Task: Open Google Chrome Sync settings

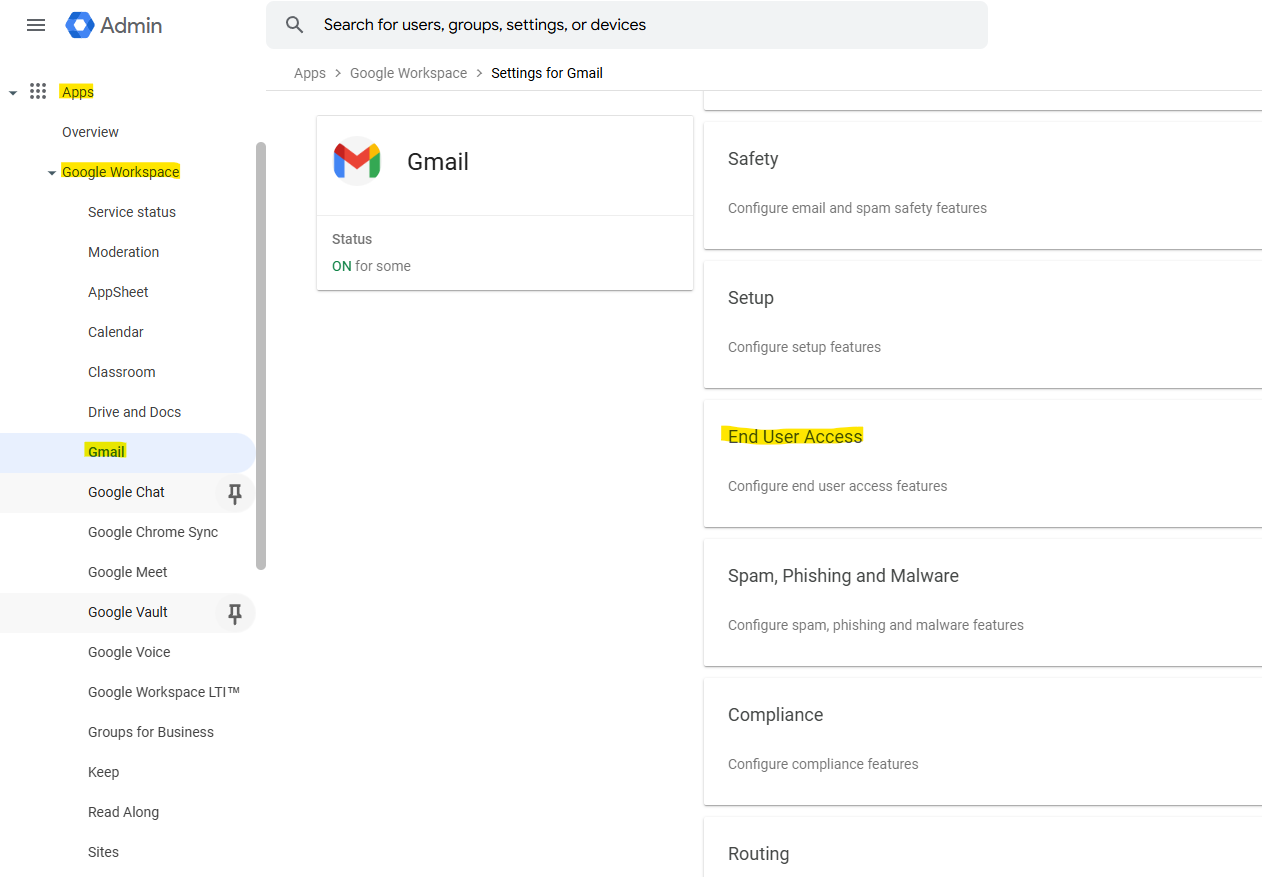Action: 153,532
